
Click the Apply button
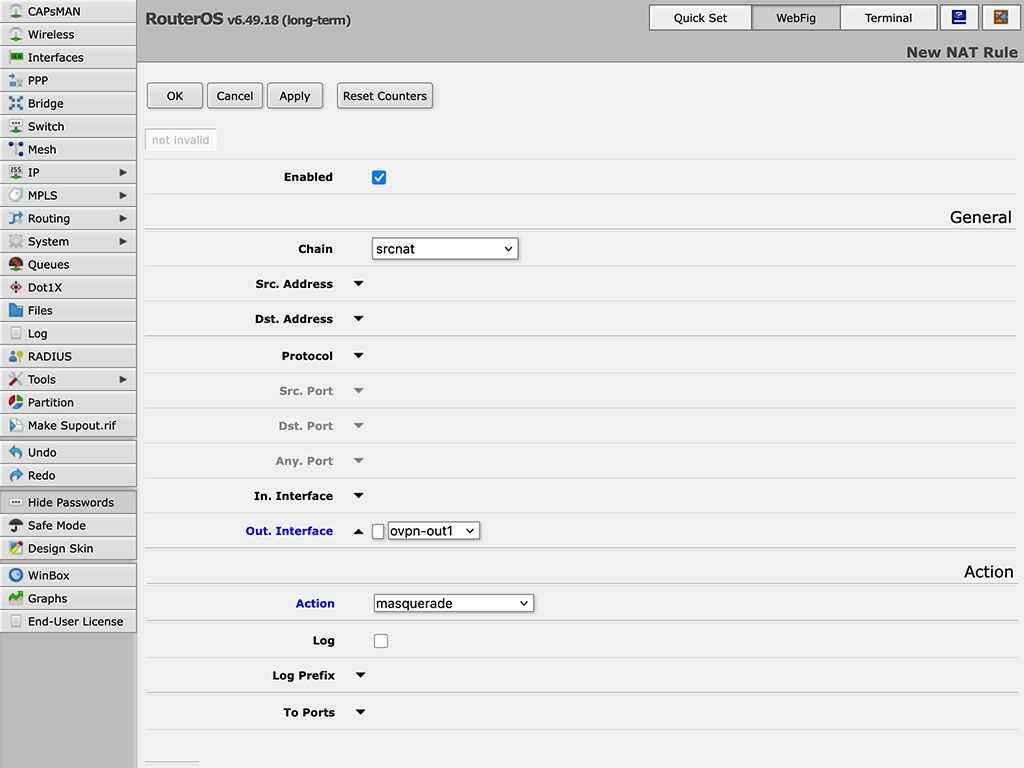(x=295, y=96)
